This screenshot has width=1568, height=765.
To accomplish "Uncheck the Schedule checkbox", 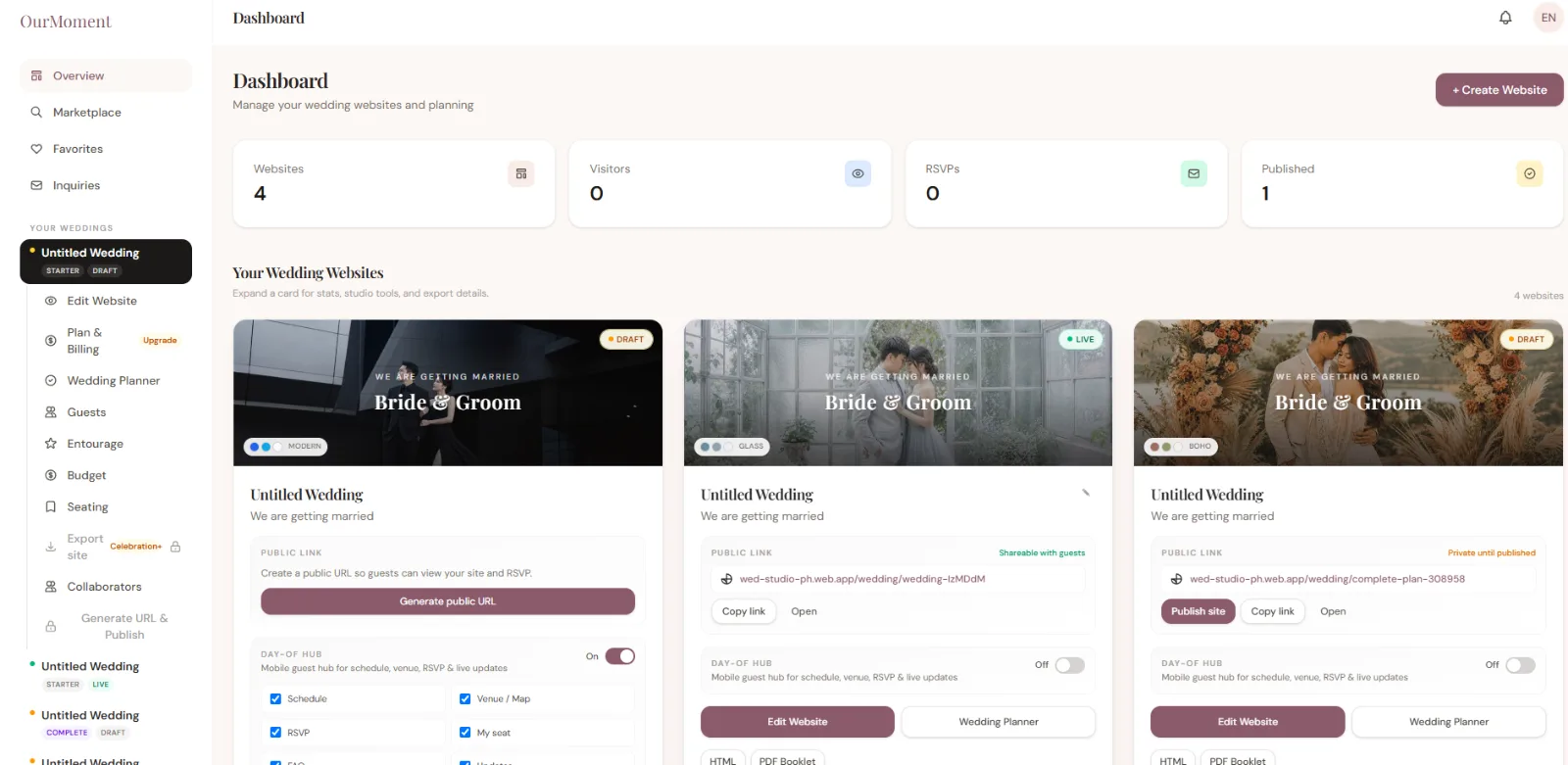I will 275,699.
